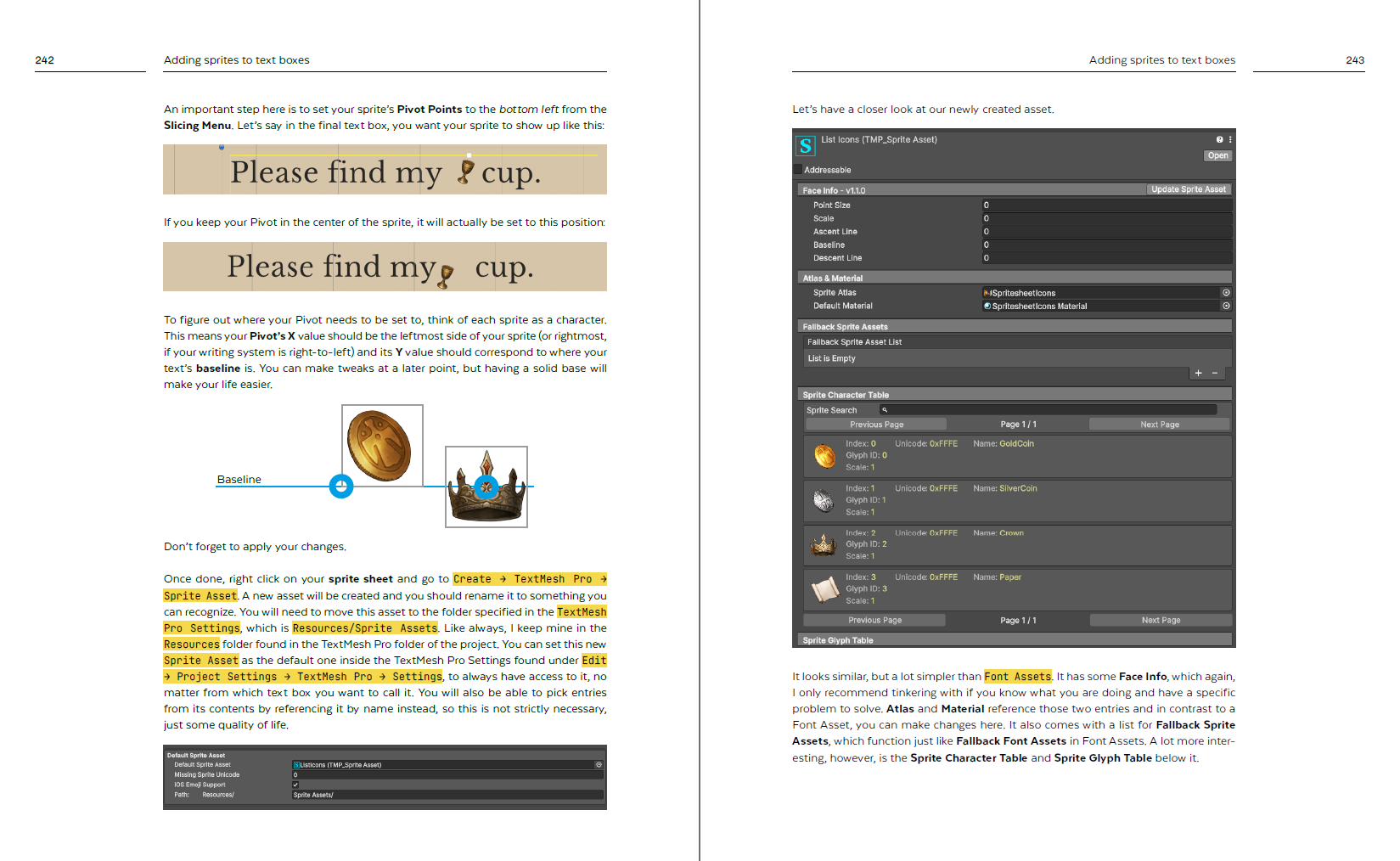The image size is (1400, 861).
Task: Click the magnifier icon in Sprite Search
Action: click(x=885, y=410)
